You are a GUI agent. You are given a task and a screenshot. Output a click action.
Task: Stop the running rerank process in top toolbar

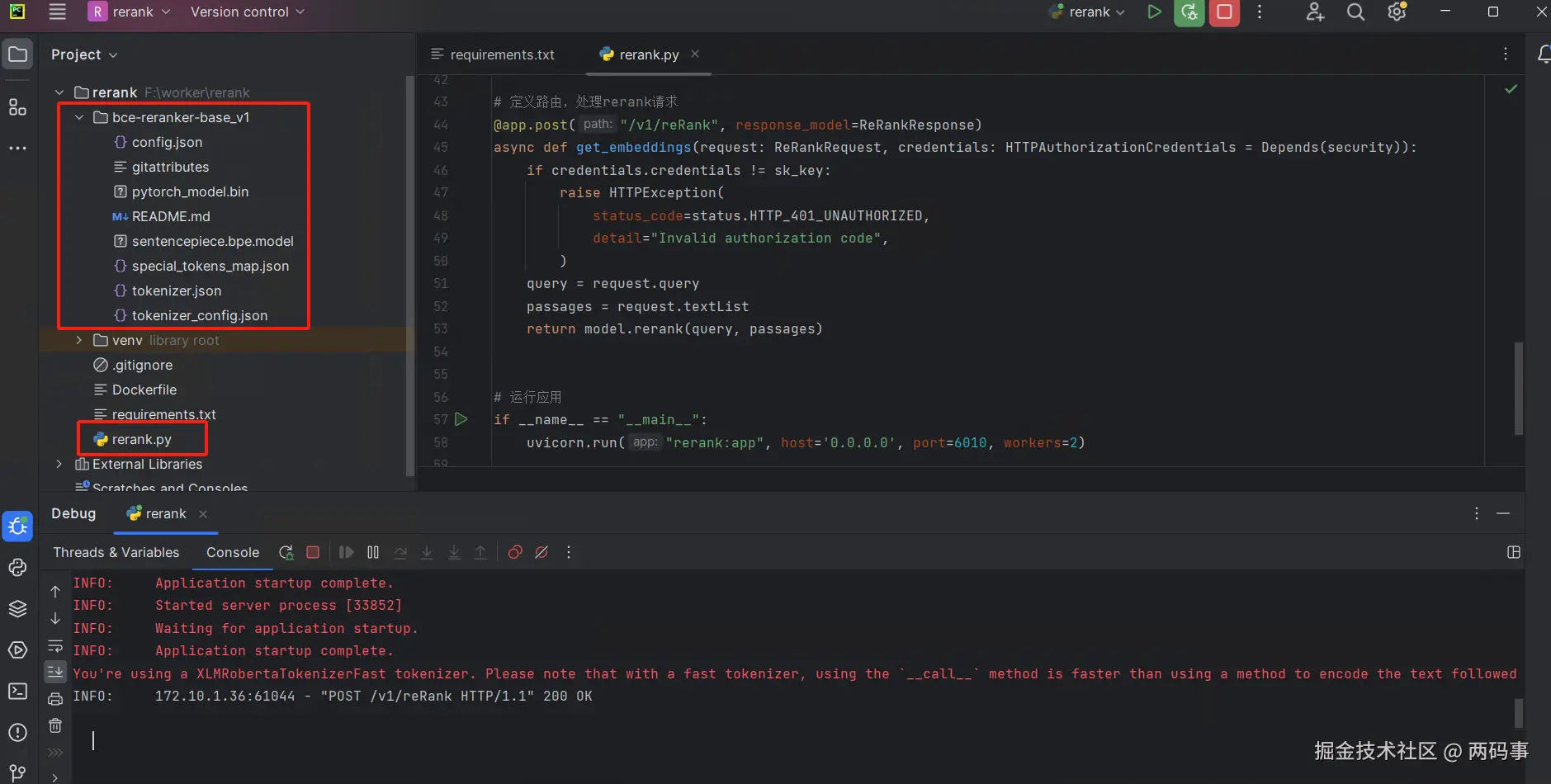[1225, 12]
